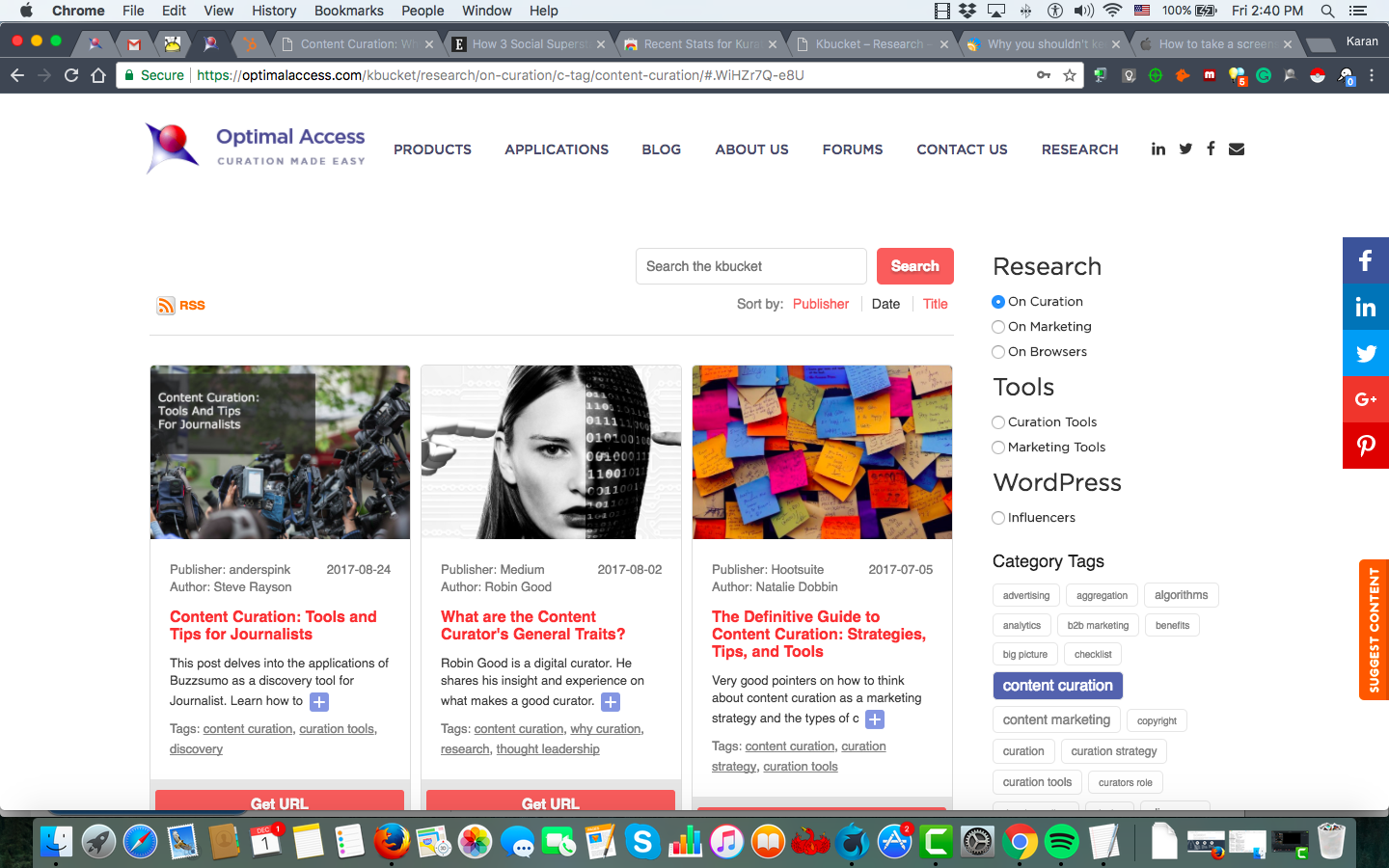Screen dimensions: 1389x868
Task: Click the discovery tag link
Action: click(x=196, y=749)
